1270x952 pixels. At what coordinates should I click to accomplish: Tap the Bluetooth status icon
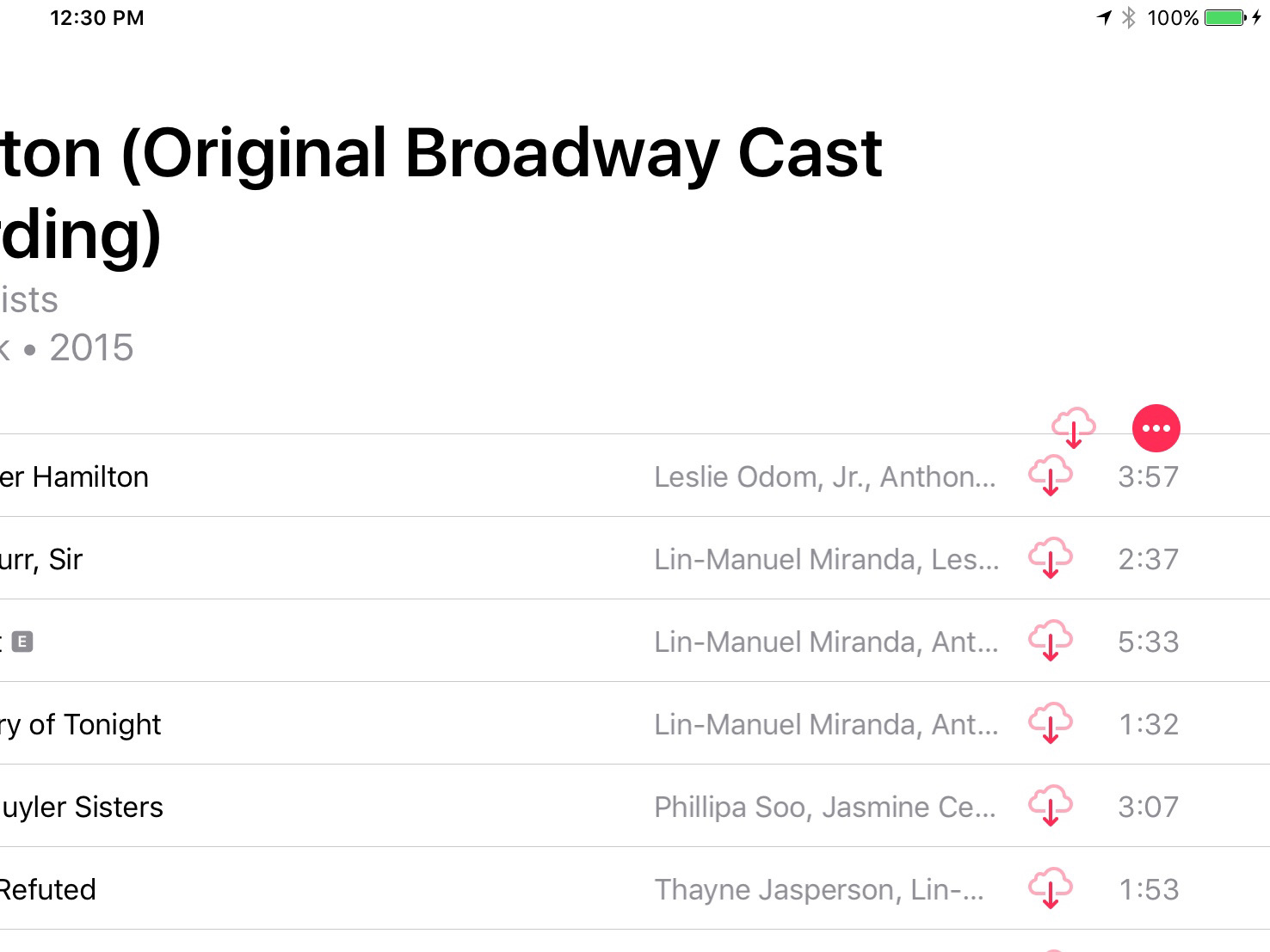point(1129,17)
